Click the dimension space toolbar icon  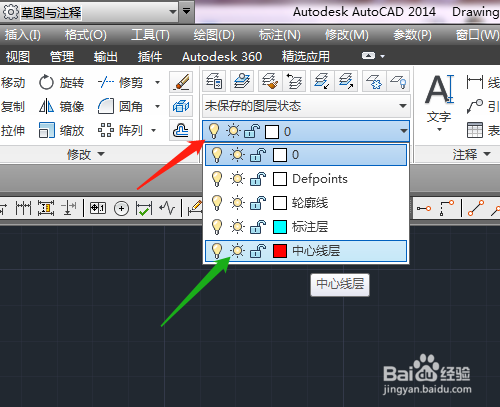(46, 208)
